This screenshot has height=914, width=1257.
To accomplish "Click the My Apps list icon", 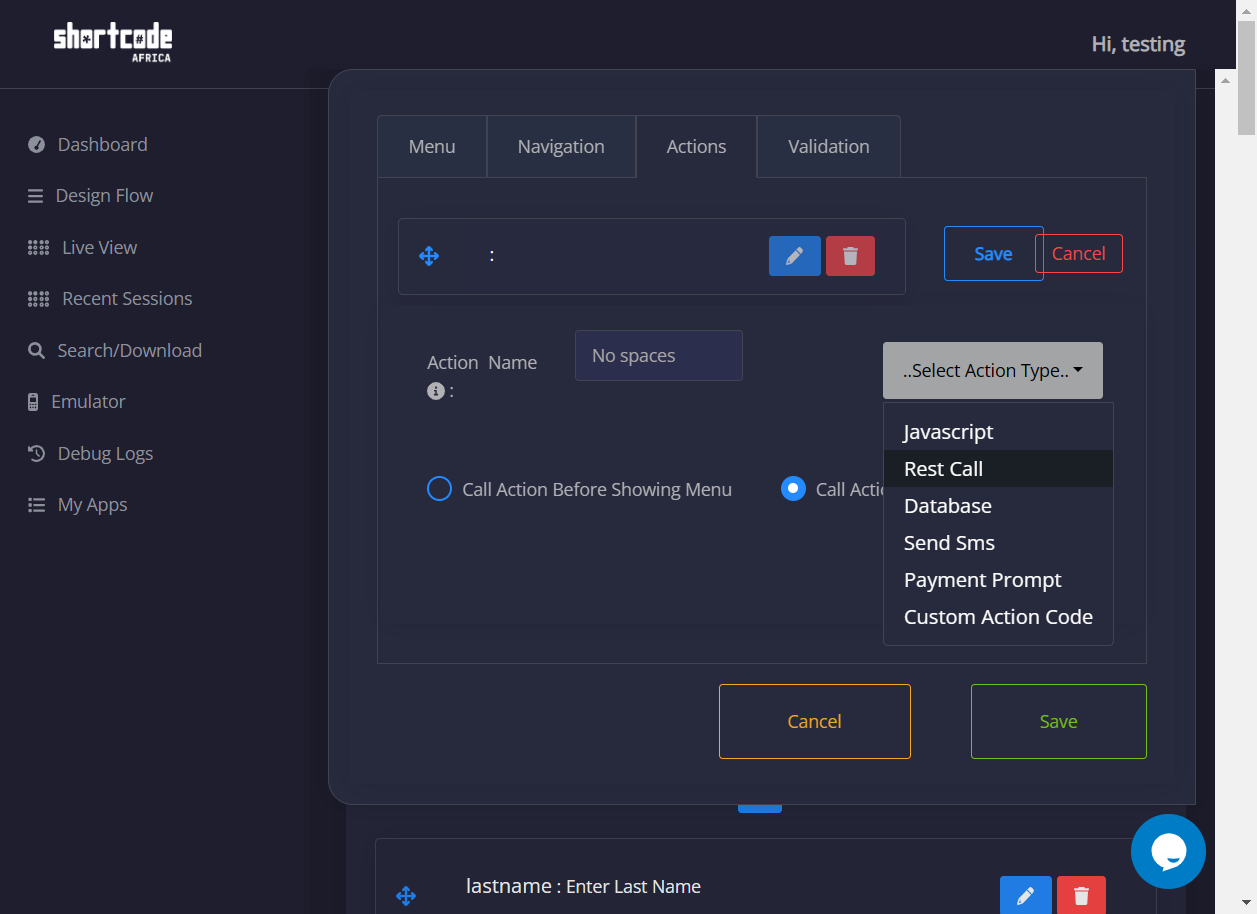I will point(36,505).
